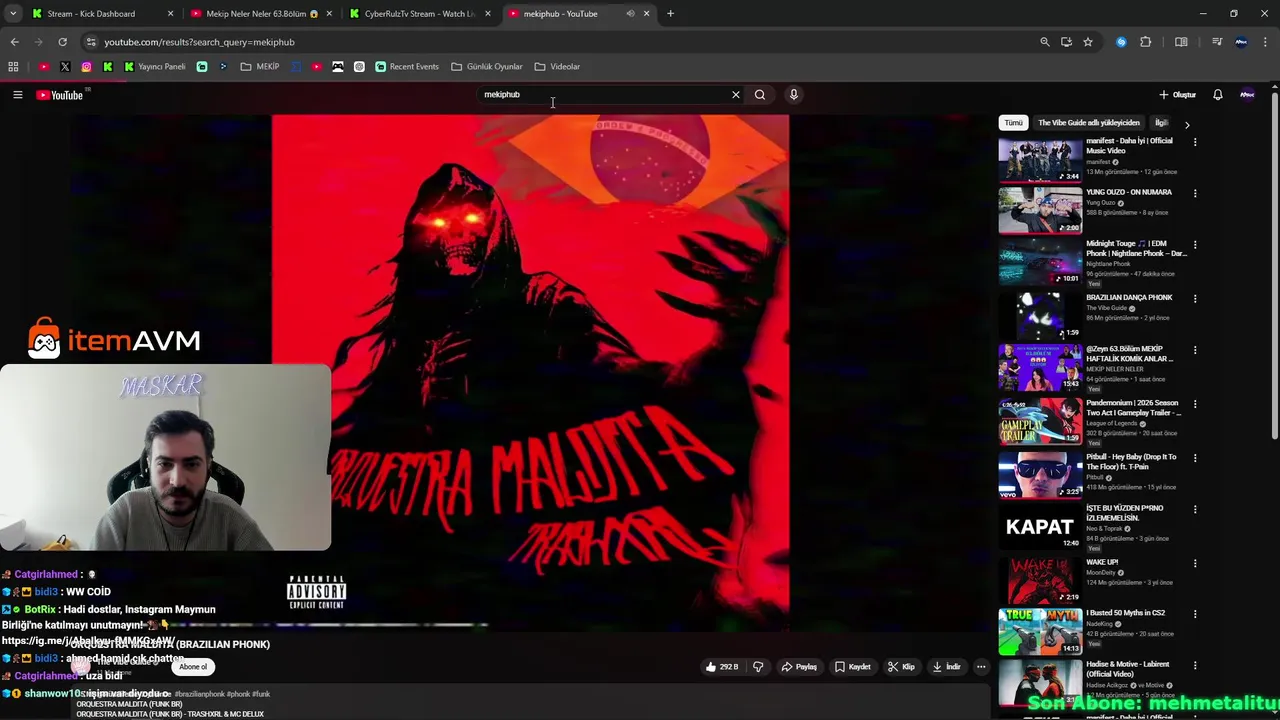Open the Shazam extension icon

1121,42
